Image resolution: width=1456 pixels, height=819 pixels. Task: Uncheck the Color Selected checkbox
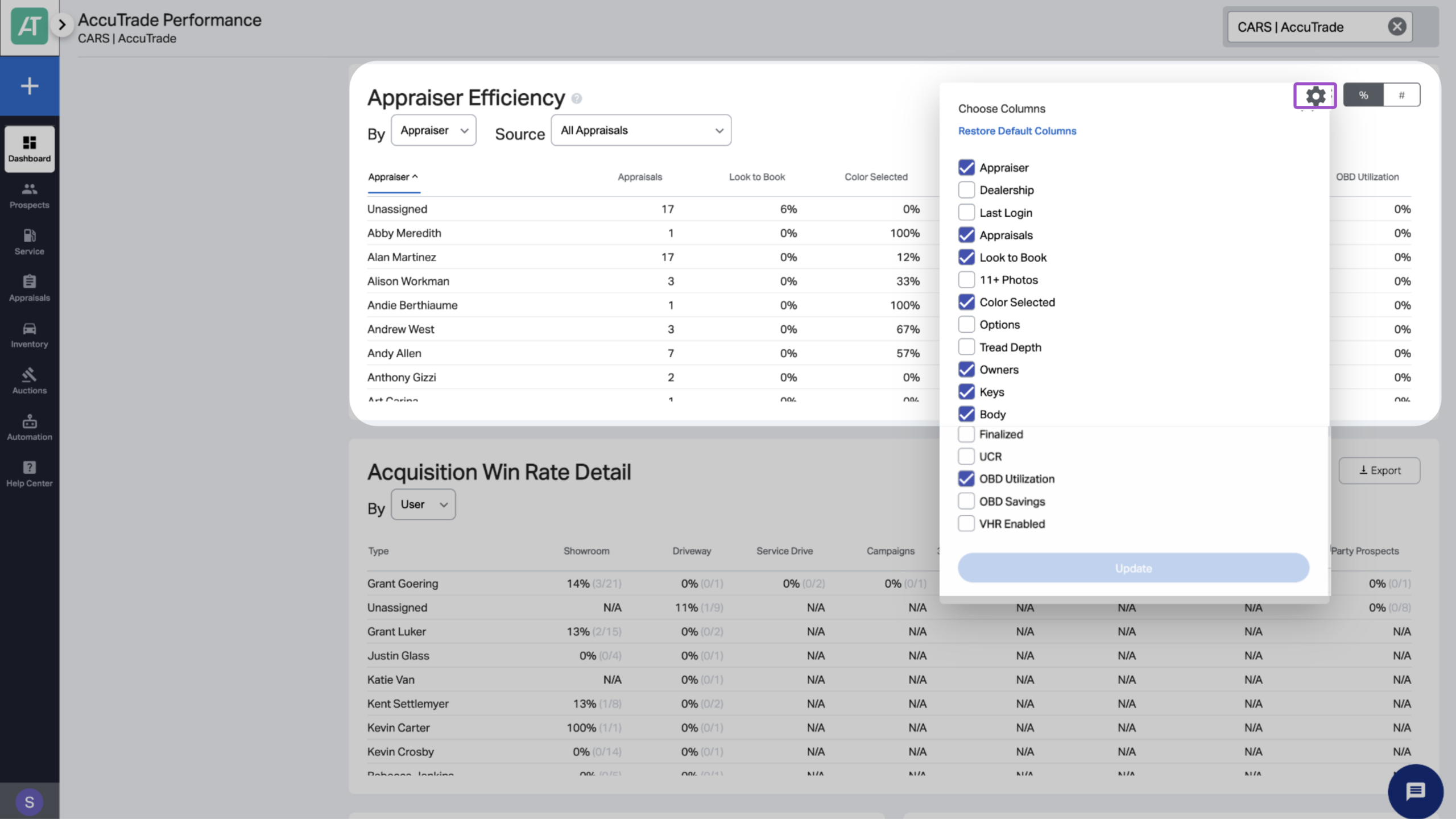pos(966,302)
